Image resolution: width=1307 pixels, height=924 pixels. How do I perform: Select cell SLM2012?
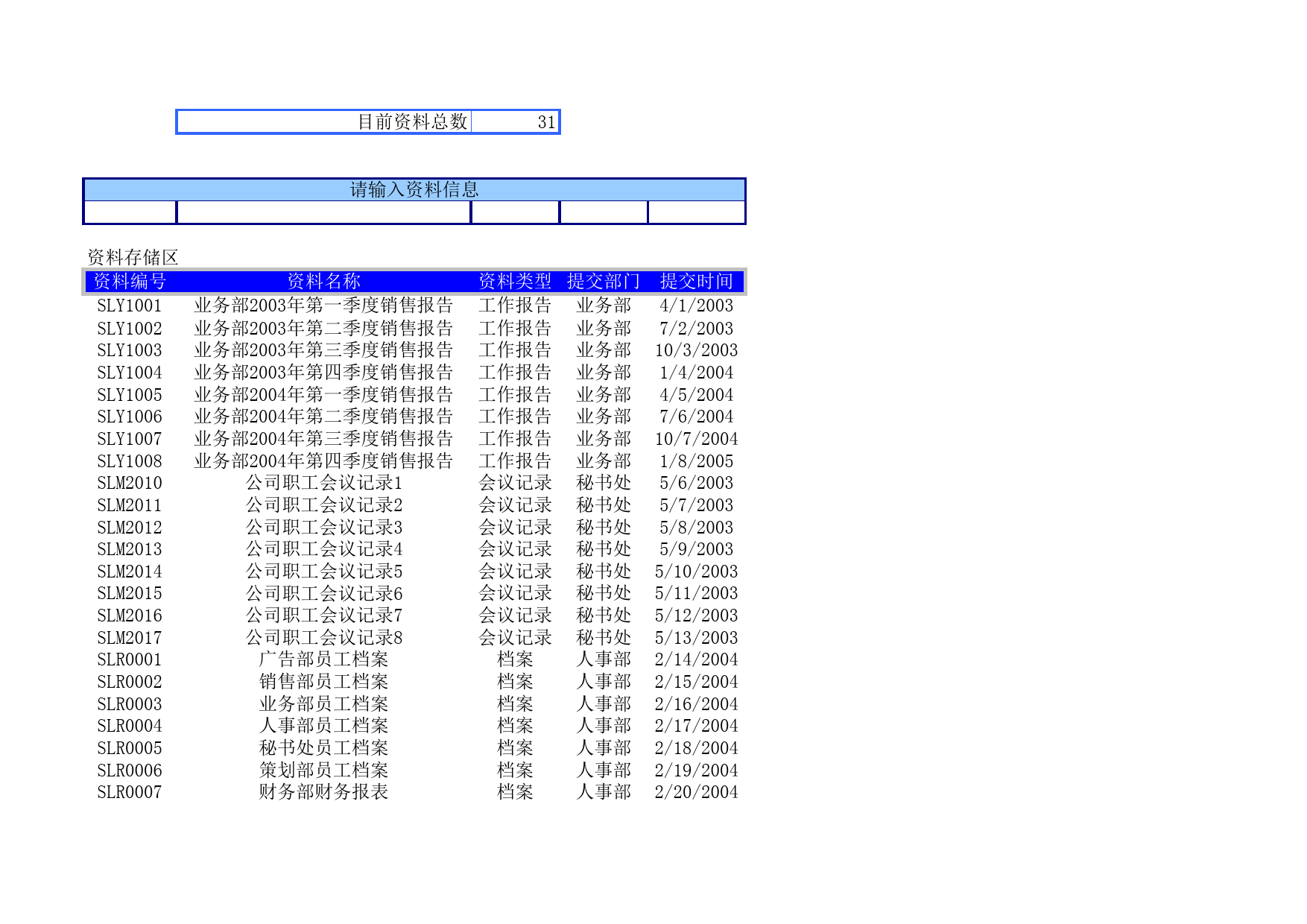coord(130,528)
